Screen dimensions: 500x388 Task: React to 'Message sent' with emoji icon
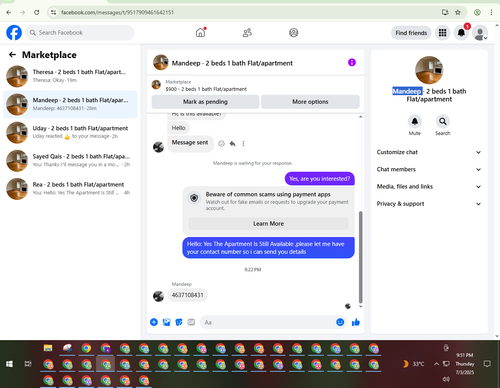[221, 144]
